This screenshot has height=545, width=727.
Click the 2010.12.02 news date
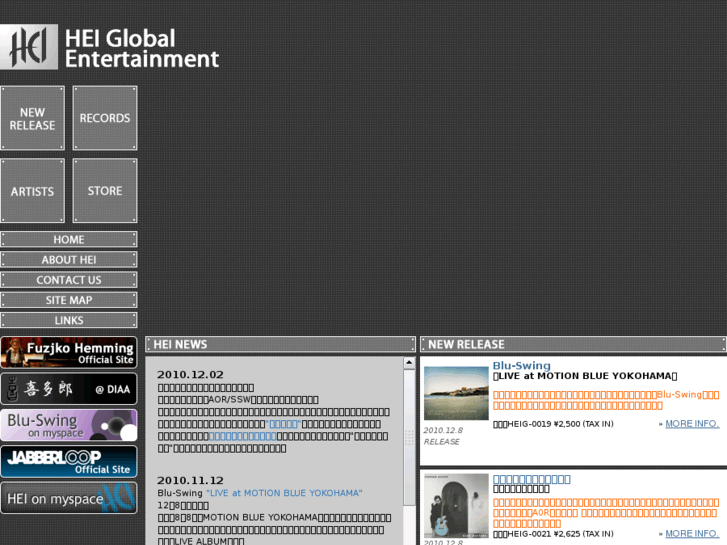point(190,375)
